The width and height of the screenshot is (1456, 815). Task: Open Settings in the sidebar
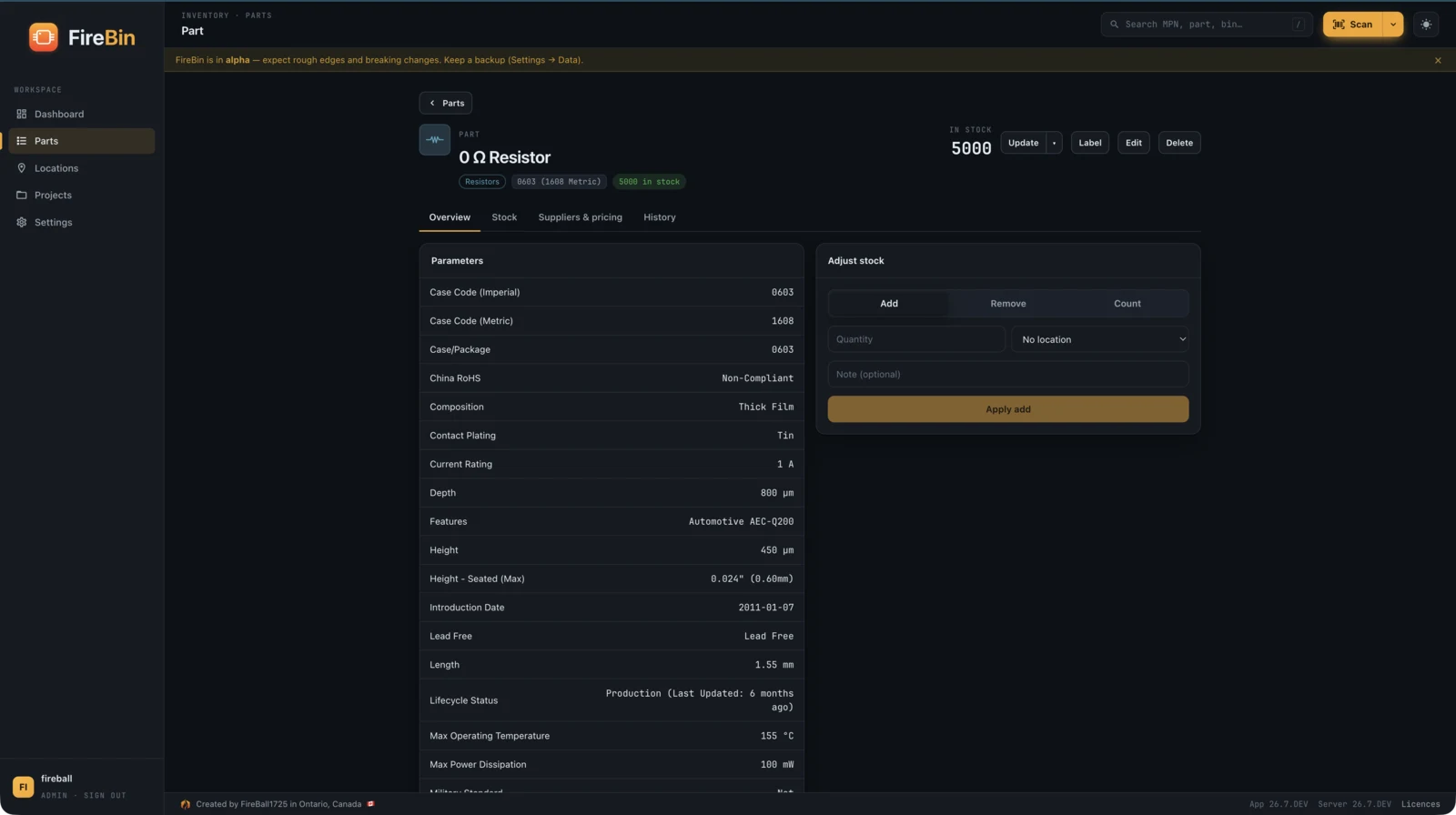(82, 222)
